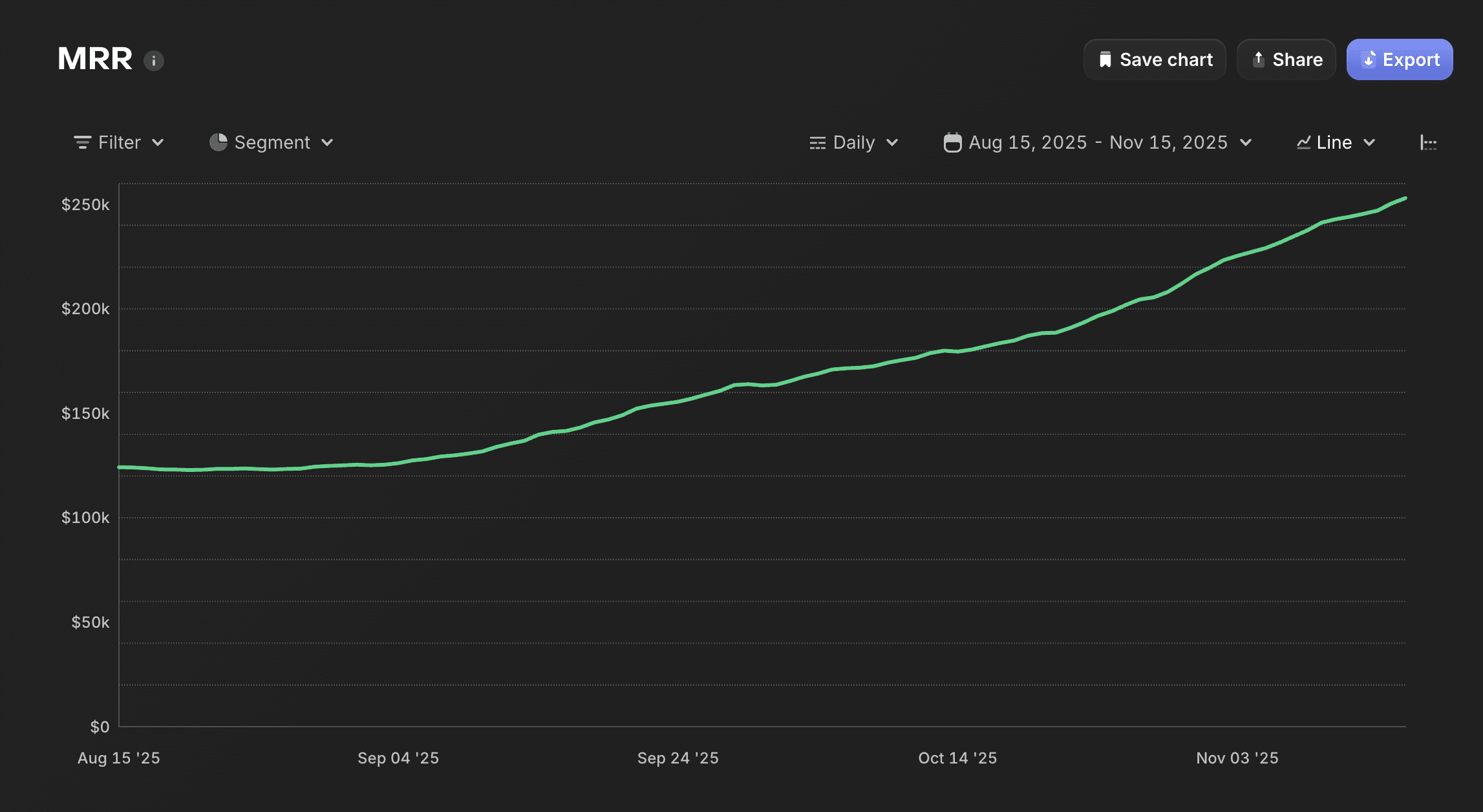The image size is (1483, 812).
Task: Open the date range picker dropdown
Action: (x=1246, y=142)
